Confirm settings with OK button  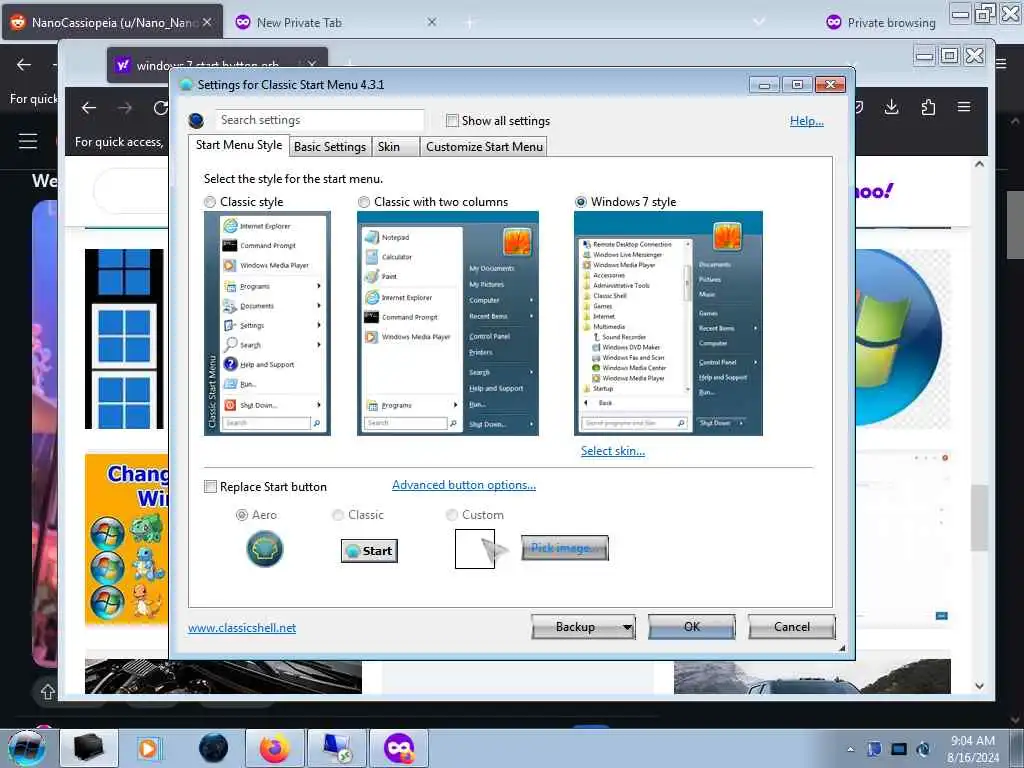(x=692, y=627)
